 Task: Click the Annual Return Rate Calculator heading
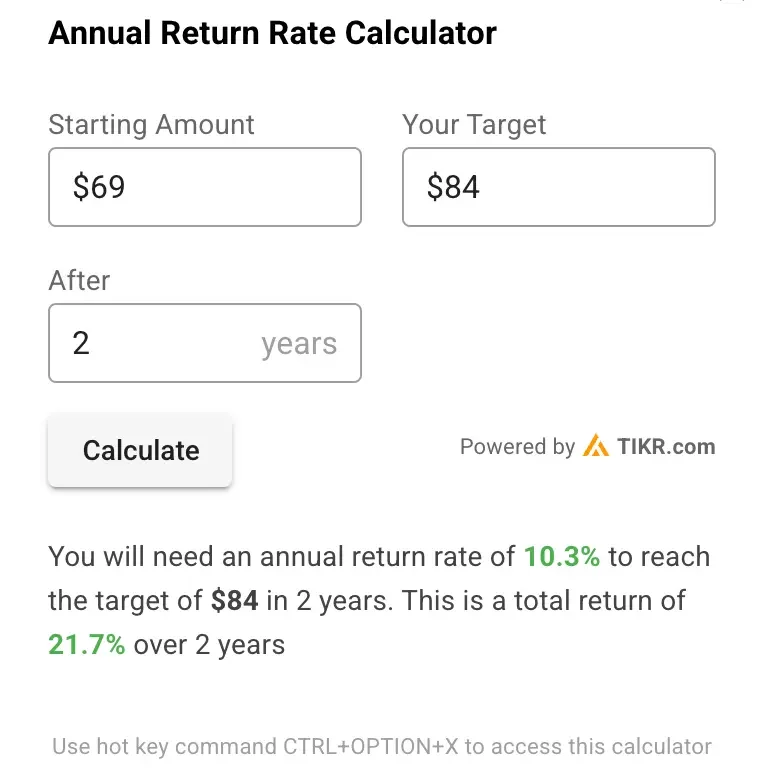(272, 33)
